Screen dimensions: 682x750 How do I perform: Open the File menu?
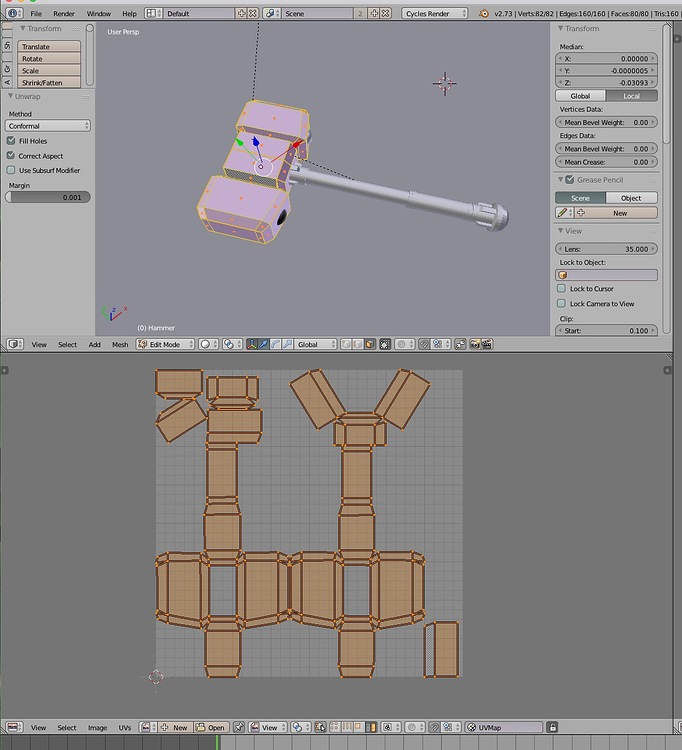click(36, 13)
